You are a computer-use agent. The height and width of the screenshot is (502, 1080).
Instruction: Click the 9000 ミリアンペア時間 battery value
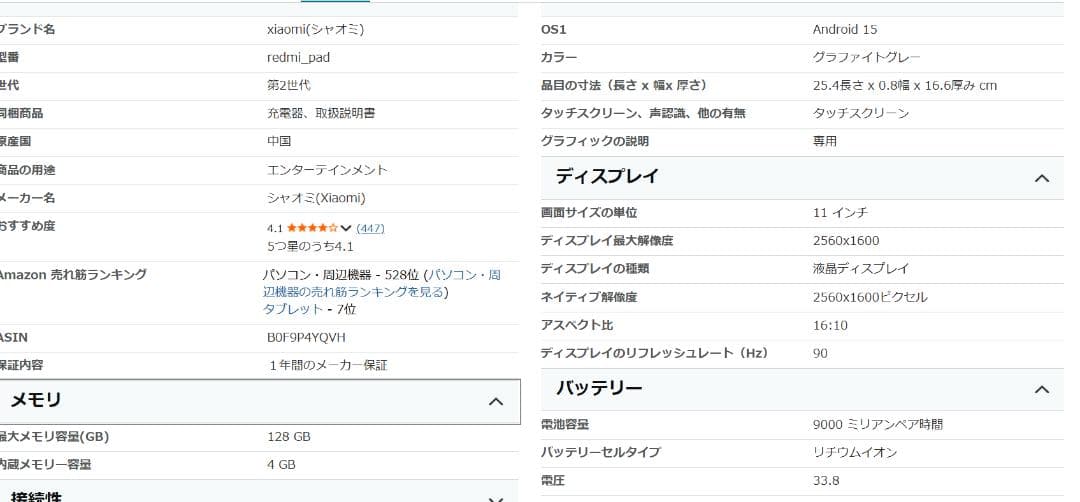[x=877, y=424]
